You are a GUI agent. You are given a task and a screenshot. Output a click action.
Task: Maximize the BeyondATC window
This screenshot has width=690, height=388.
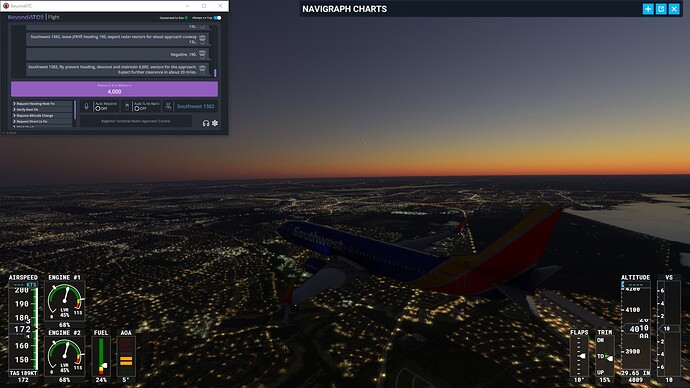[204, 6]
